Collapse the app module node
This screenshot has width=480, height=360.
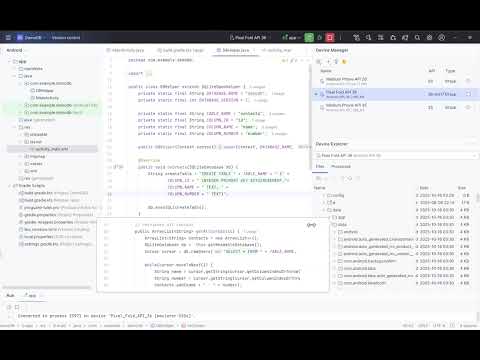pyautogui.click(x=10, y=62)
